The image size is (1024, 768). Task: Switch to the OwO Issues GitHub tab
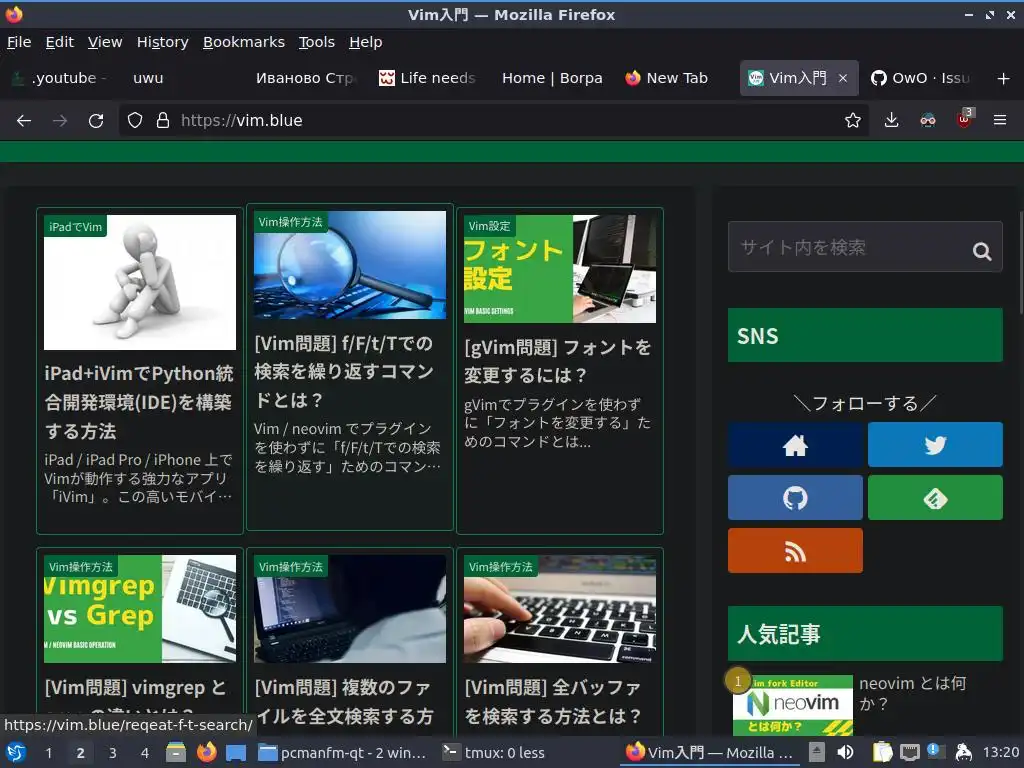click(x=922, y=78)
